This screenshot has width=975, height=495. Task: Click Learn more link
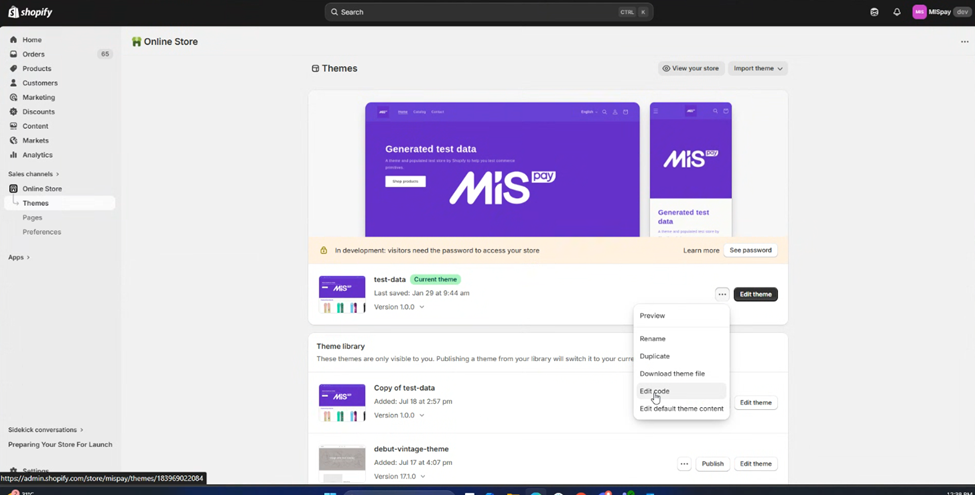coord(701,250)
